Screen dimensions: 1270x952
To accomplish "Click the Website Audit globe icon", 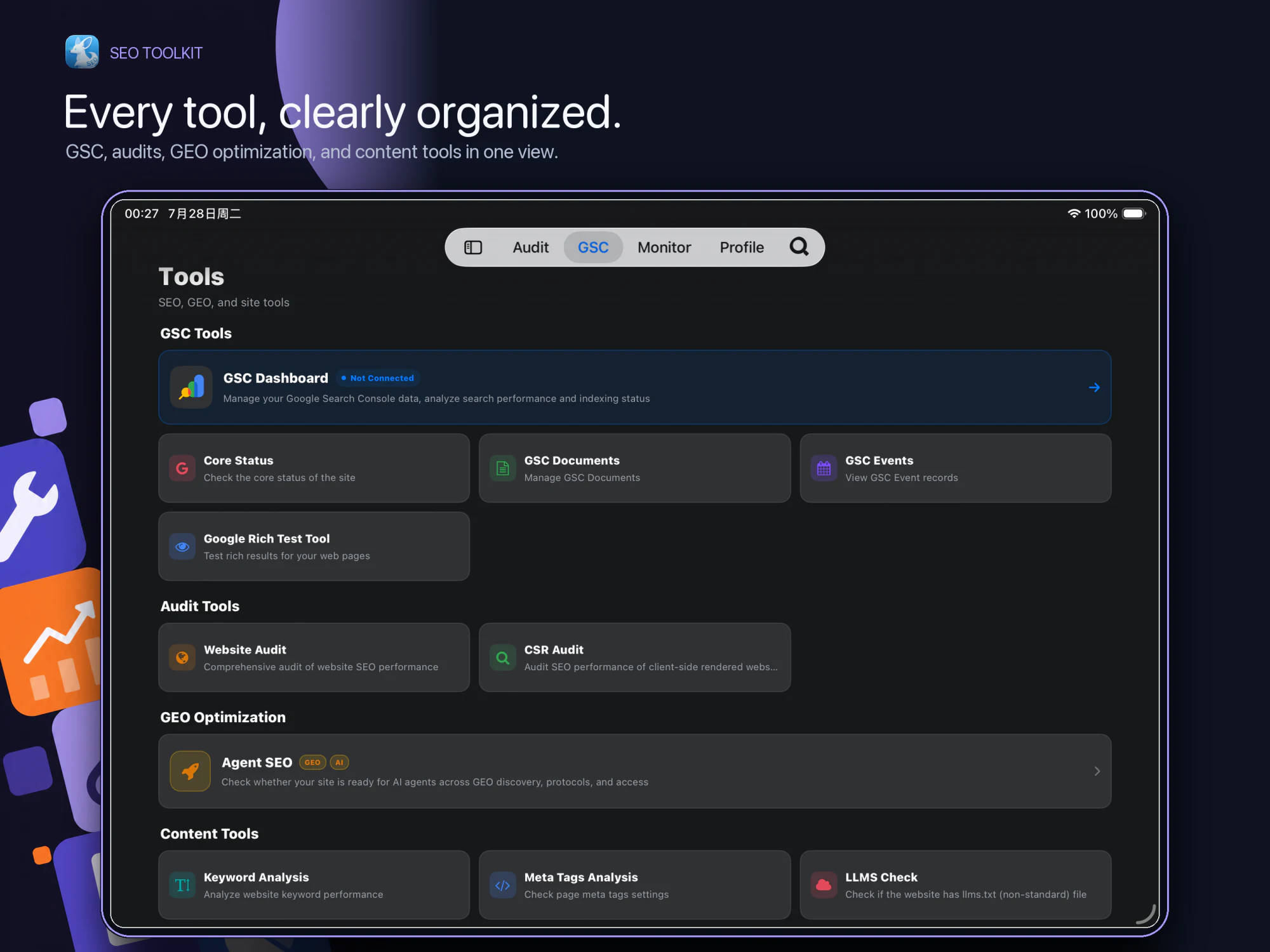I will 182,658.
